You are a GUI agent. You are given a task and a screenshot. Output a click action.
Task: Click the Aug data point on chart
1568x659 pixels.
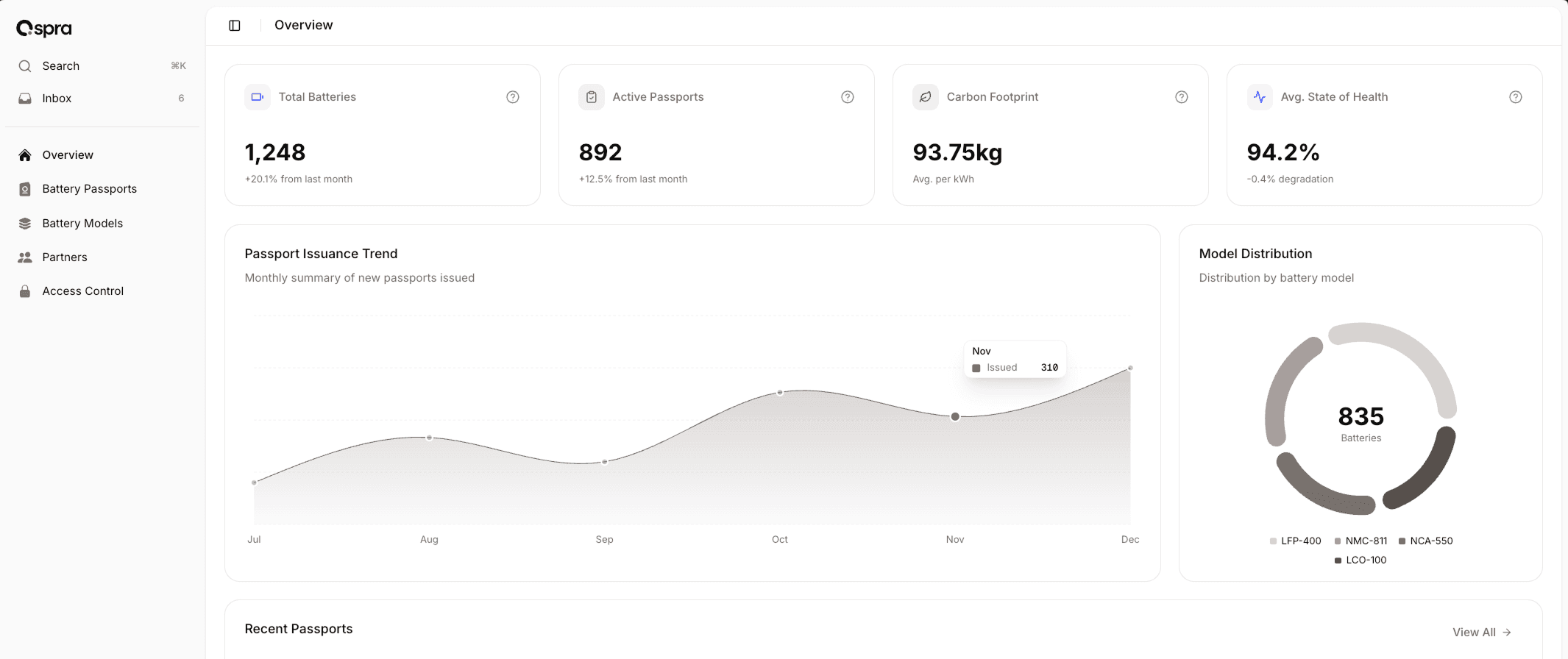click(430, 438)
